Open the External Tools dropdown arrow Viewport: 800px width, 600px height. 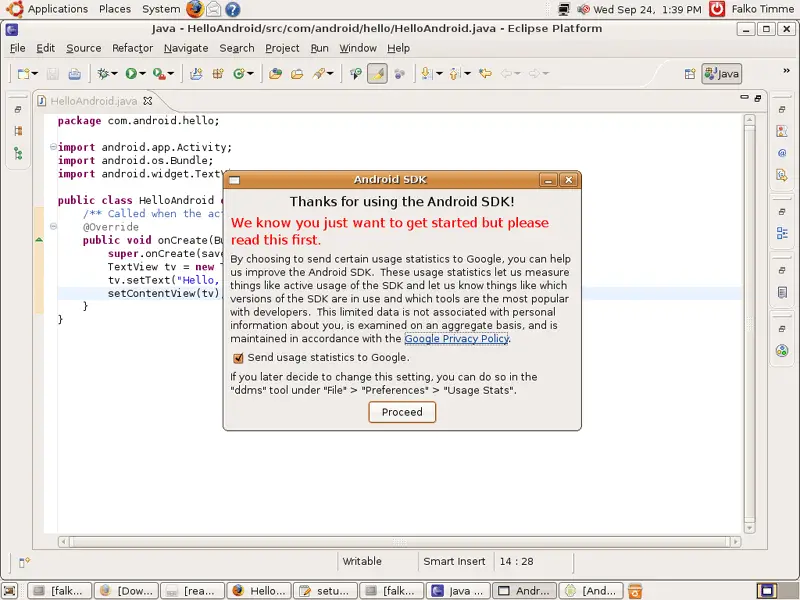pos(171,74)
